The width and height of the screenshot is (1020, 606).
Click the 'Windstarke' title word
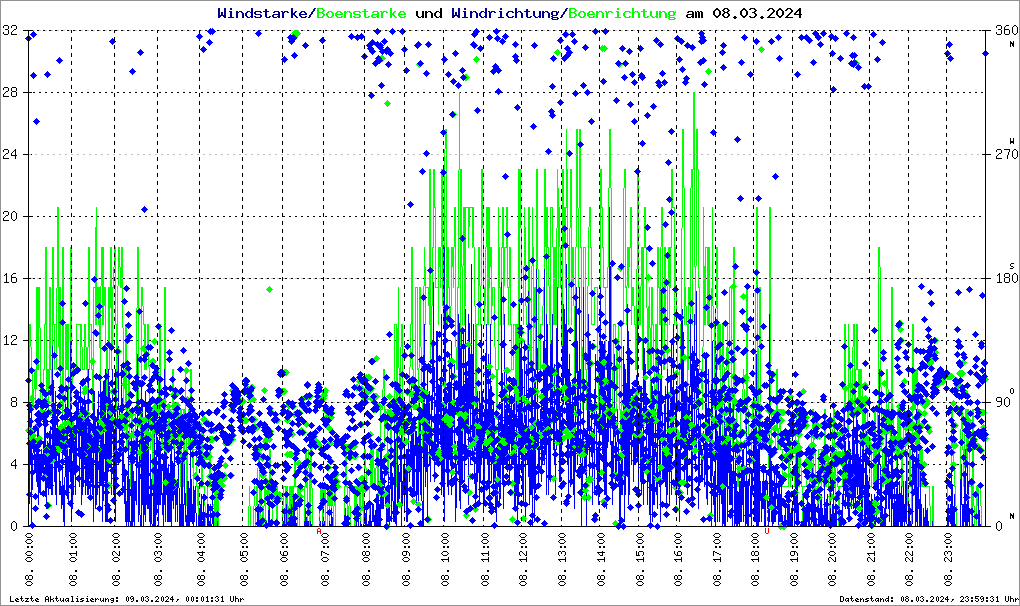tap(264, 13)
